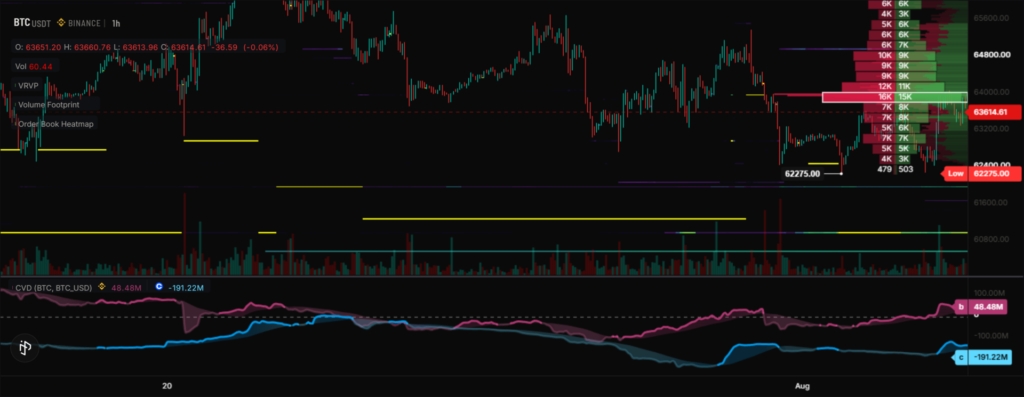Screen dimensions: 1024x397
Task: Click the OHLC values readout
Action: (148, 47)
